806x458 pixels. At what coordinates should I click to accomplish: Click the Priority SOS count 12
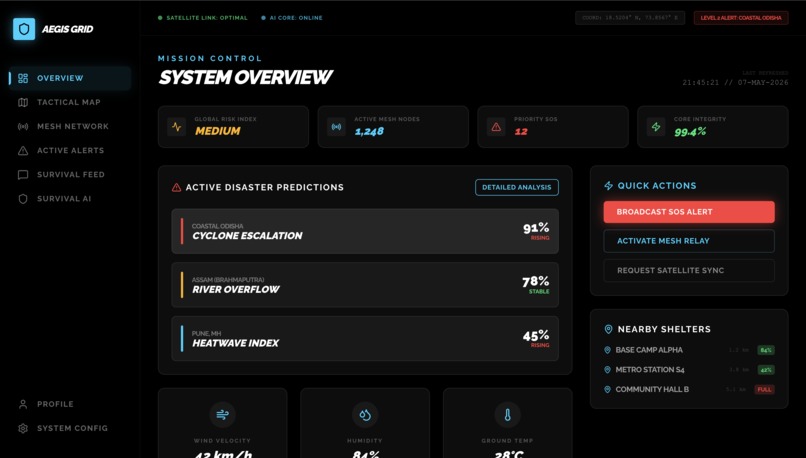[521, 132]
